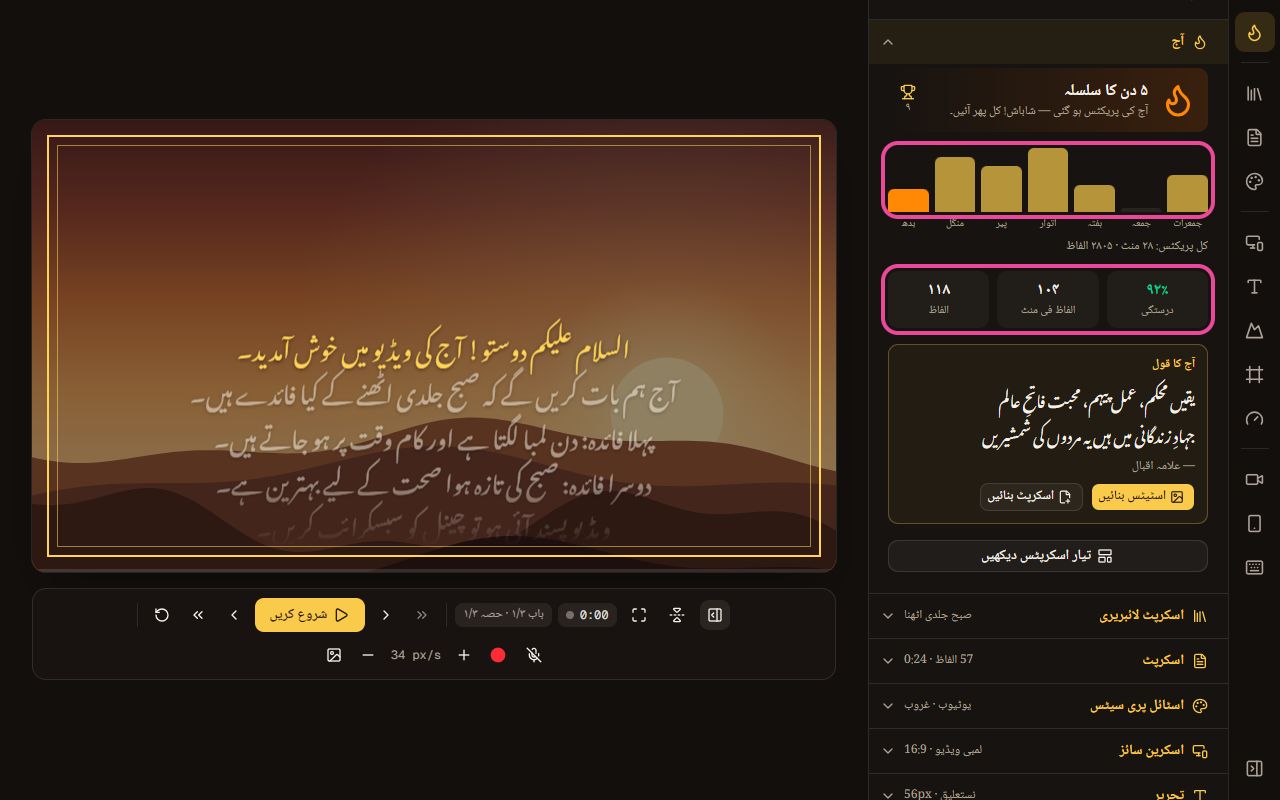Click the اسٹیٹس بنائیں button

coord(1142,497)
